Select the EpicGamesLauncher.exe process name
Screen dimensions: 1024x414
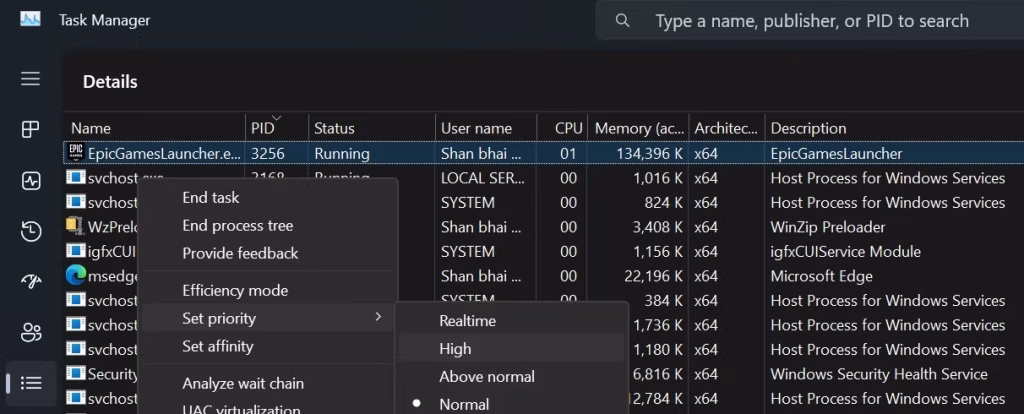click(x=164, y=154)
